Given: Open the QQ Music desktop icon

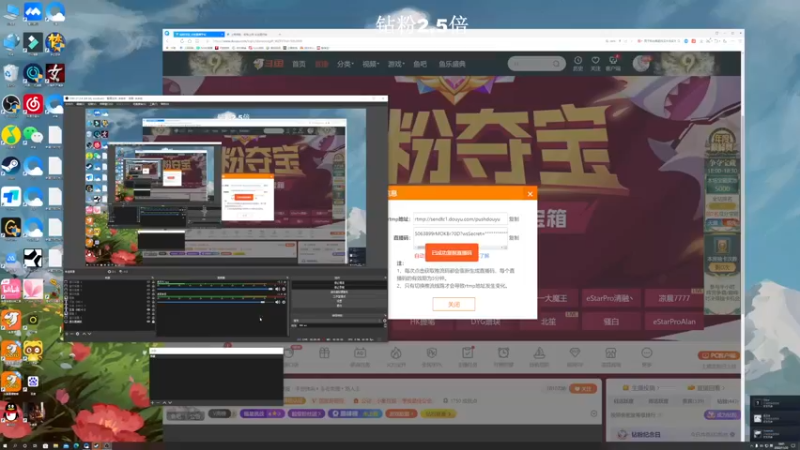Looking at the screenshot, I should point(11,135).
